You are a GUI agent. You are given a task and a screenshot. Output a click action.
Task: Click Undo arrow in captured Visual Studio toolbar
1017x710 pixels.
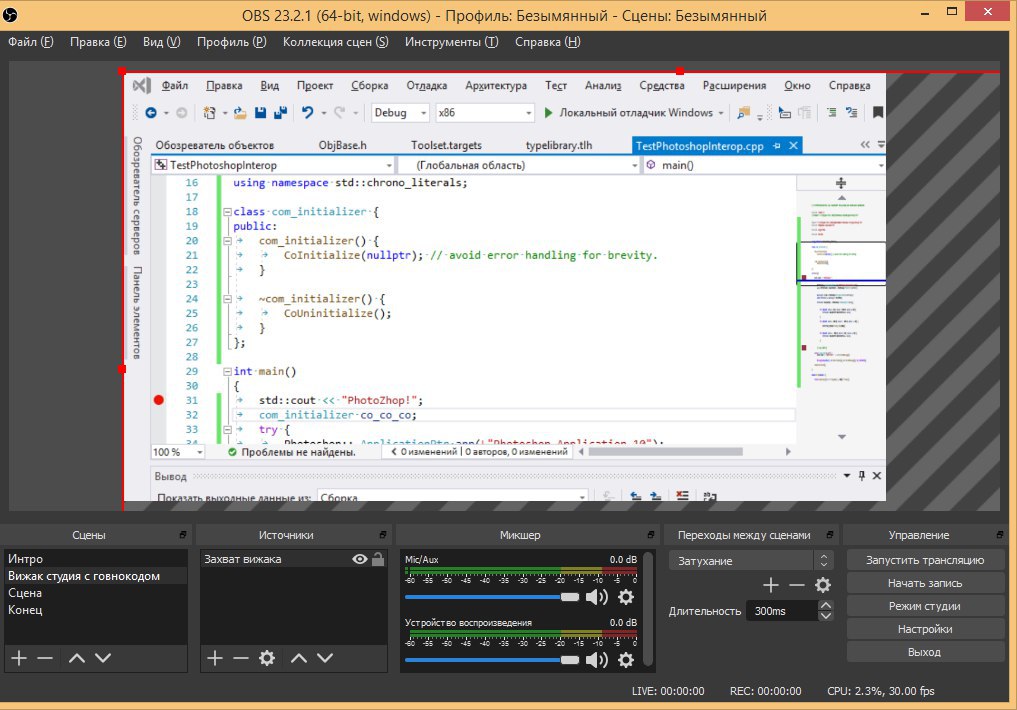(x=307, y=112)
